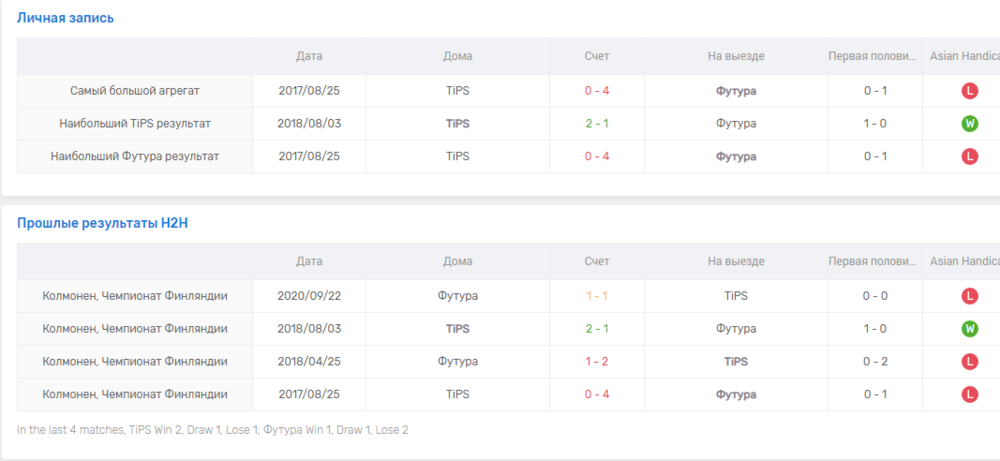Open the Прошлые результаты H2H heading
1000x461 pixels.
[102, 223]
